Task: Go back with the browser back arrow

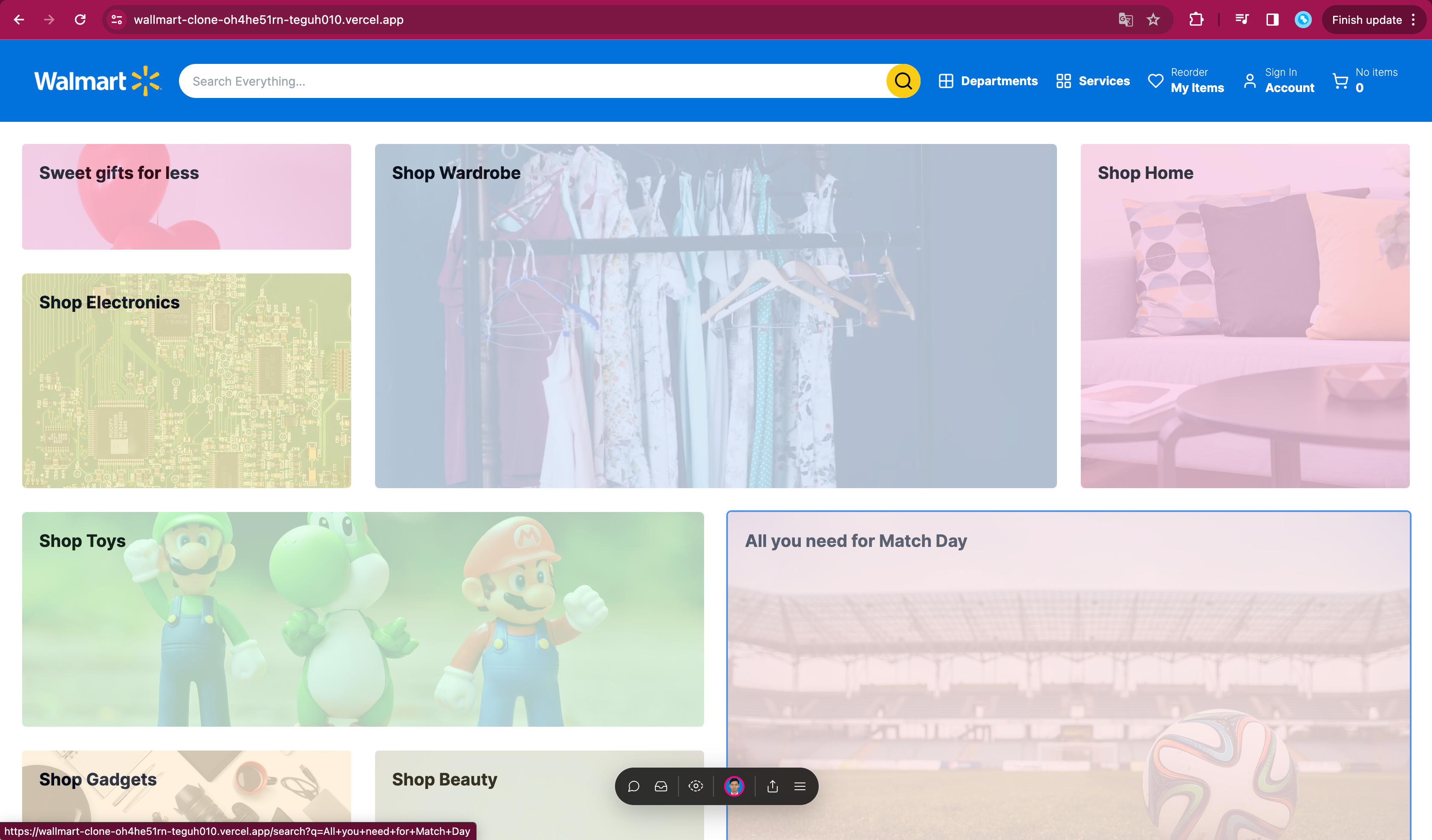Action: (x=19, y=20)
